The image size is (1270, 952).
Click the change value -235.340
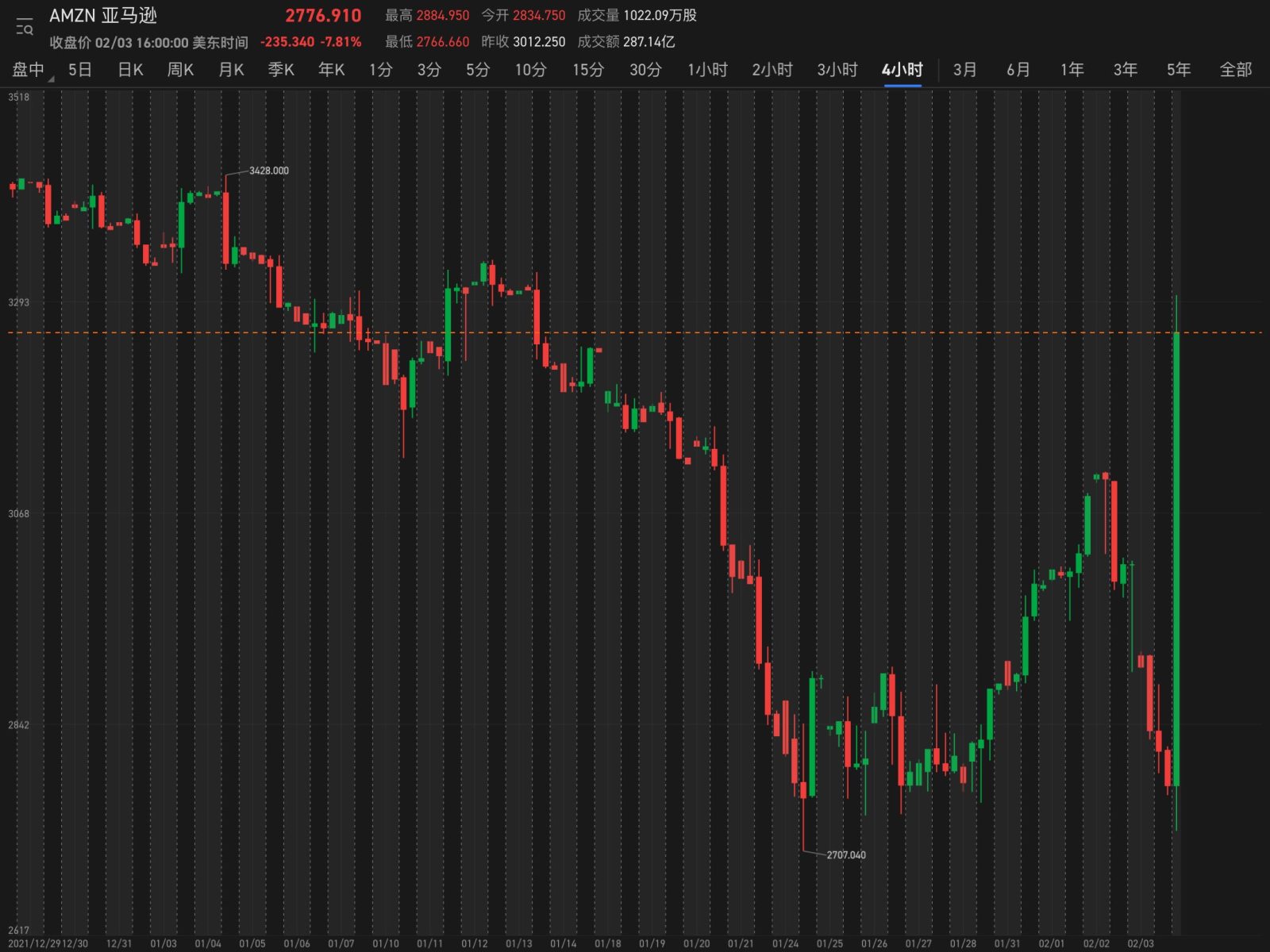[x=287, y=42]
